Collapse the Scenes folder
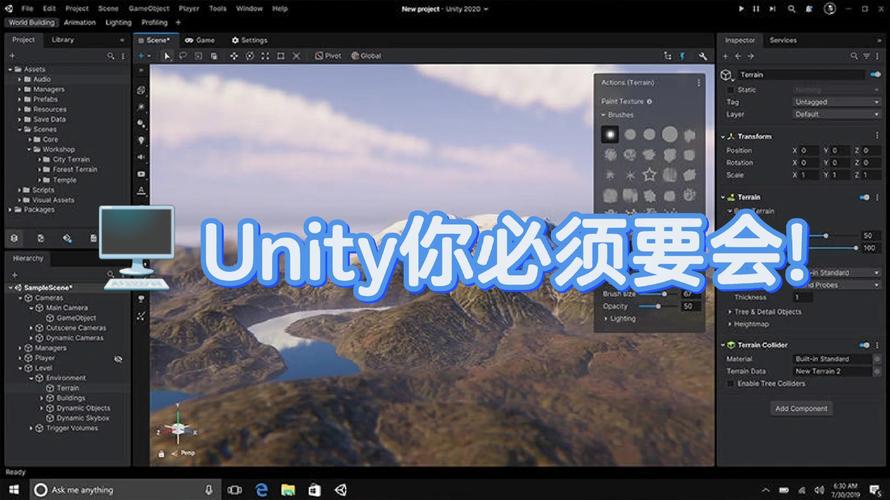The width and height of the screenshot is (890, 500). tap(19, 129)
